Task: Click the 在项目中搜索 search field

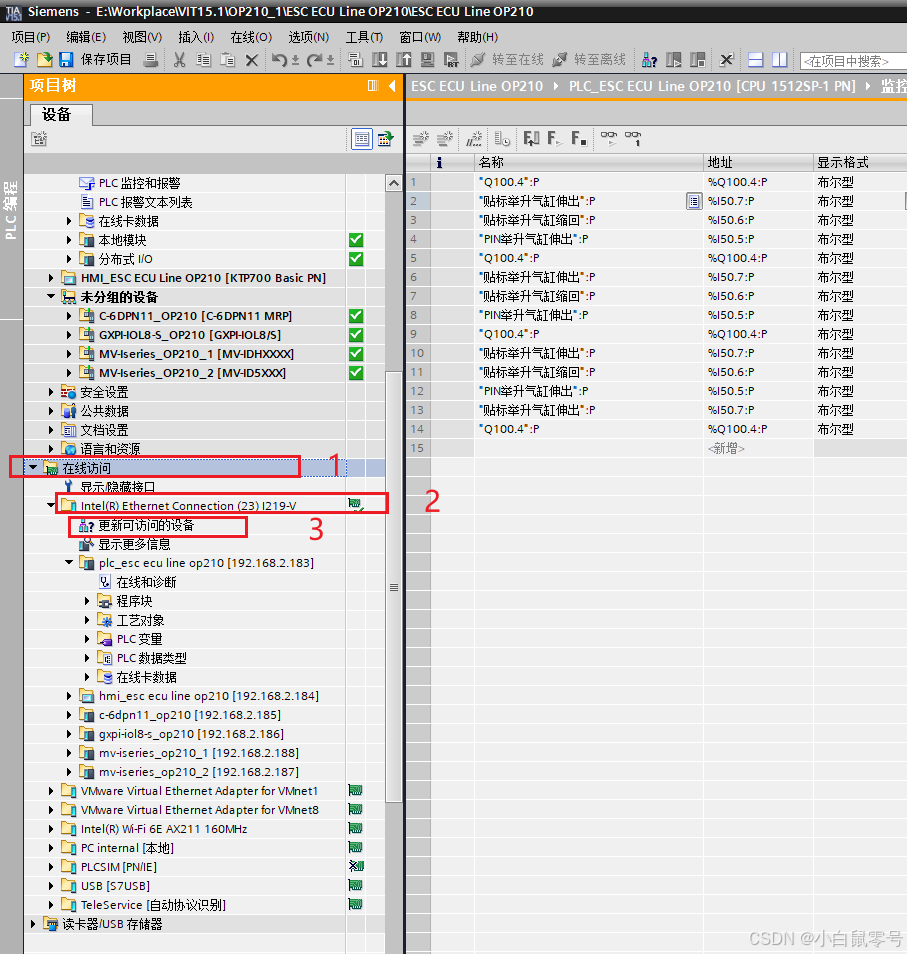Action: pyautogui.click(x=853, y=61)
